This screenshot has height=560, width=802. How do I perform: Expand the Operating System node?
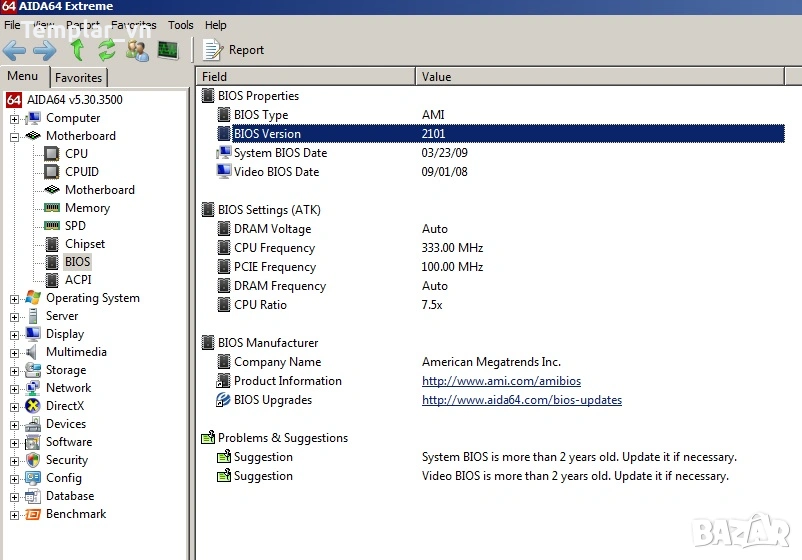coord(15,298)
